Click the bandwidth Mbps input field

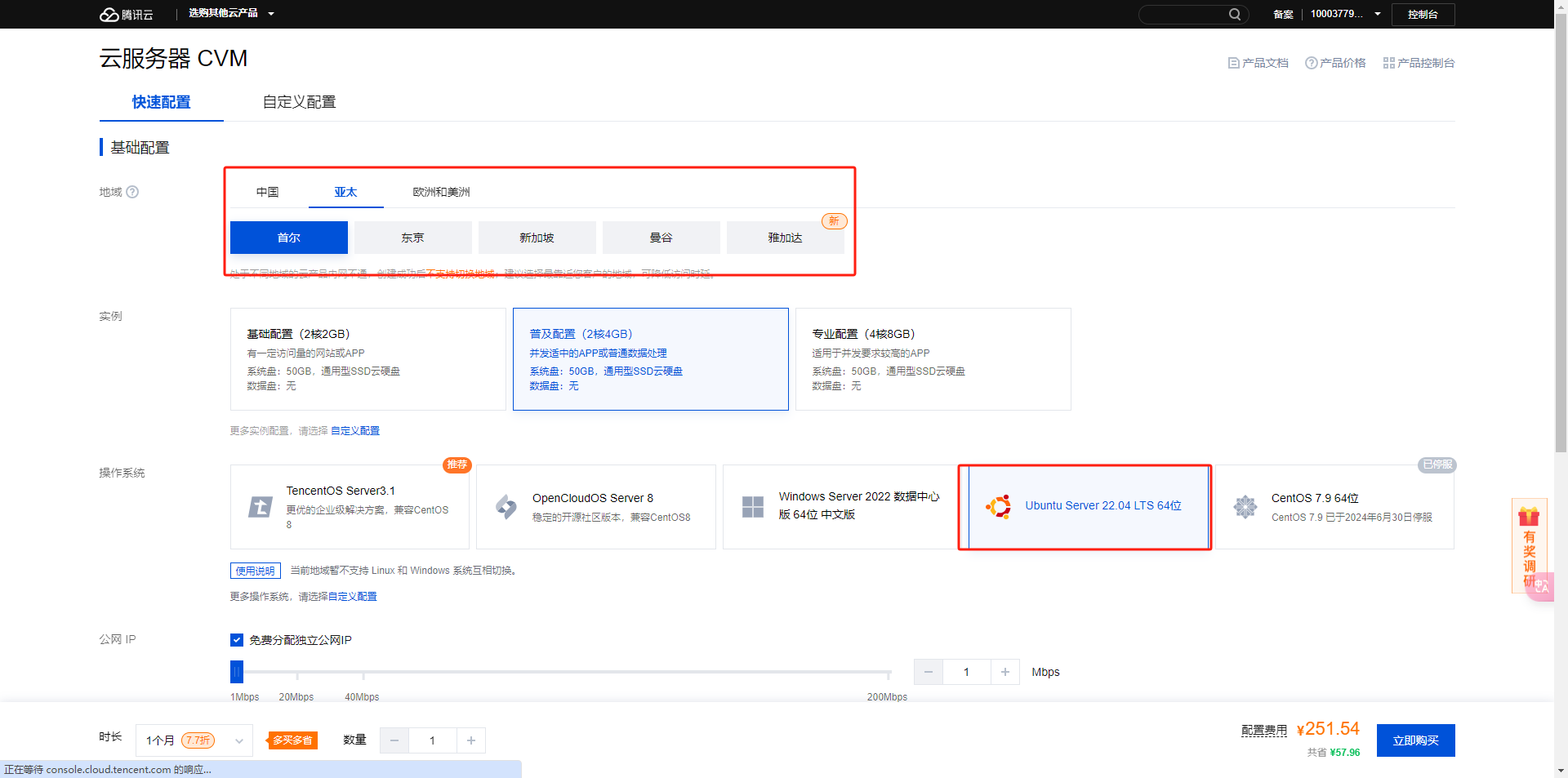967,672
